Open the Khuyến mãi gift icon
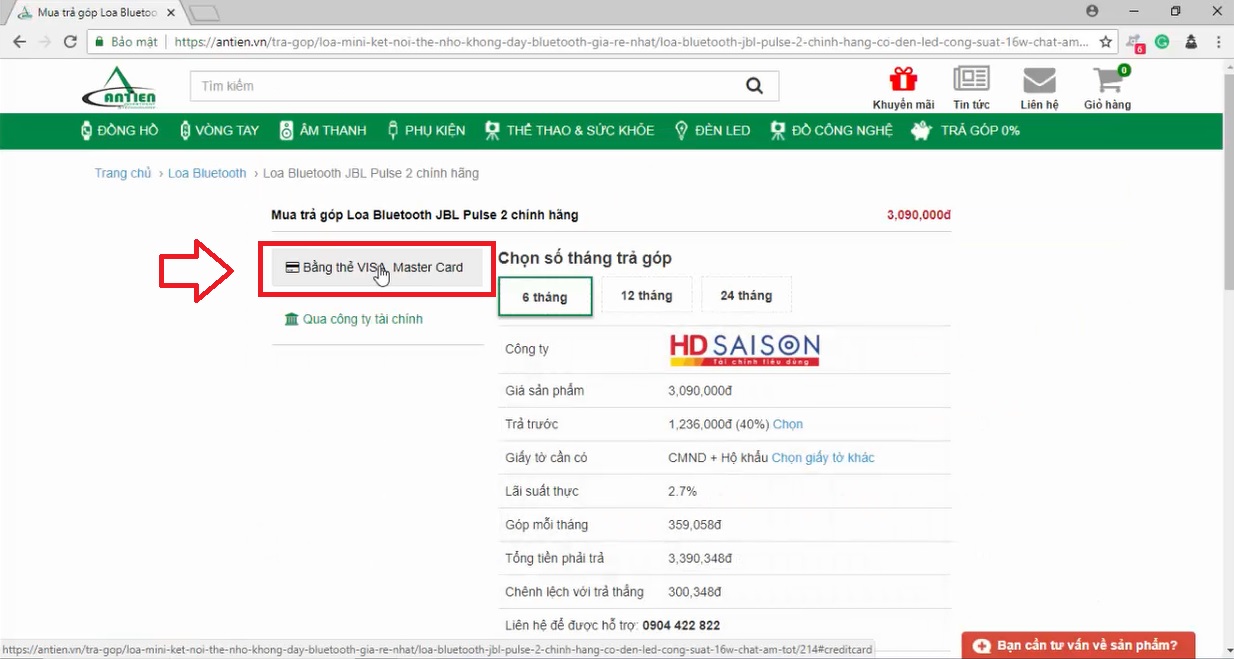 pos(903,80)
